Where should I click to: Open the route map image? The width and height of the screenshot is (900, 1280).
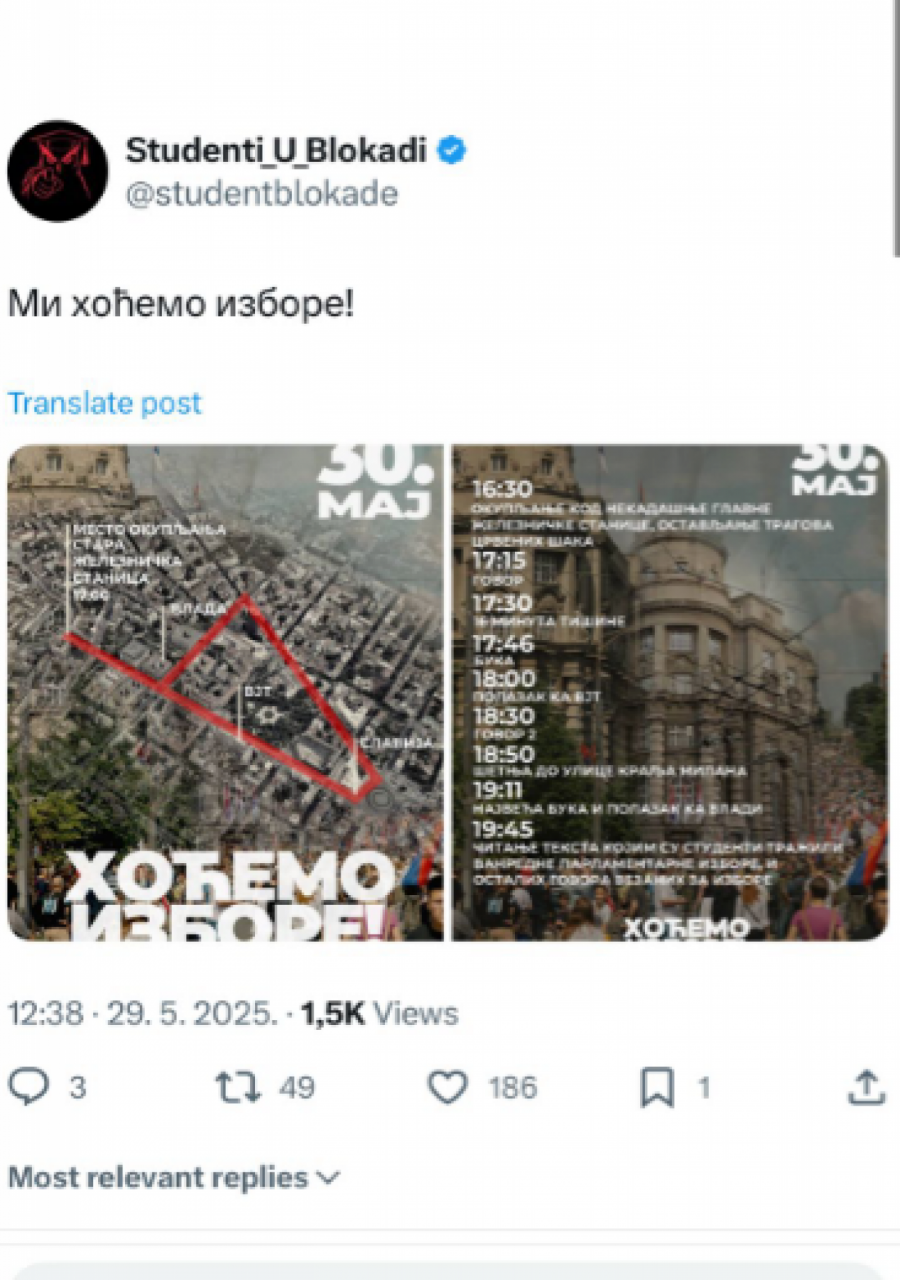[x=226, y=692]
